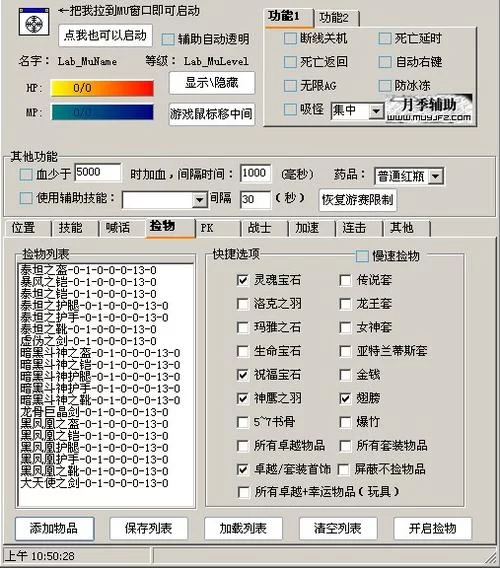Click the 间隔 seconds field showing 30
The image size is (500, 568).
coord(255,199)
